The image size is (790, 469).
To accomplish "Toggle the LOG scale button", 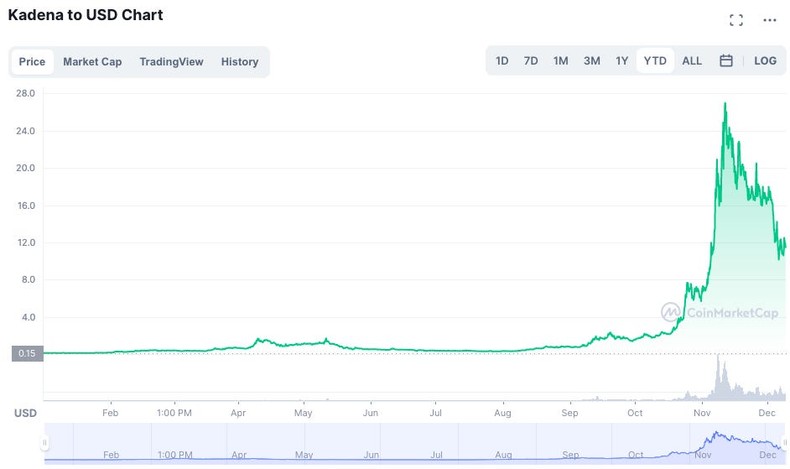I will pos(765,61).
